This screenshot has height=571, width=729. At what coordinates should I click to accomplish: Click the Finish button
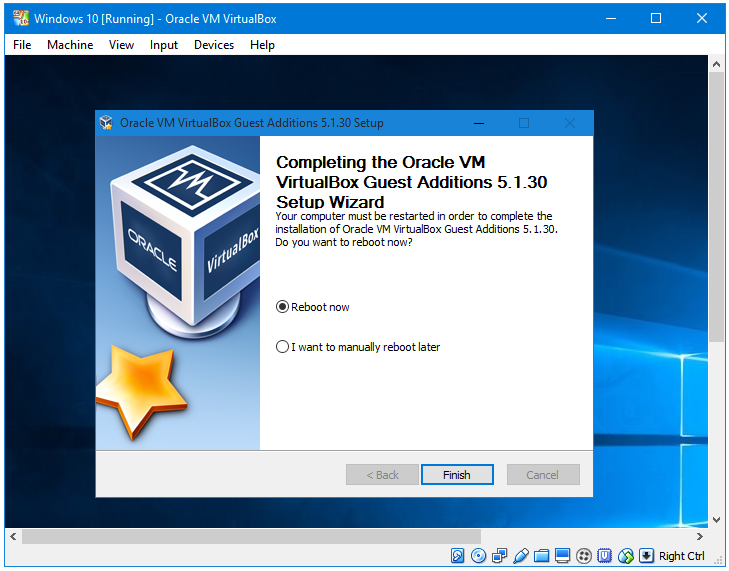[x=457, y=474]
